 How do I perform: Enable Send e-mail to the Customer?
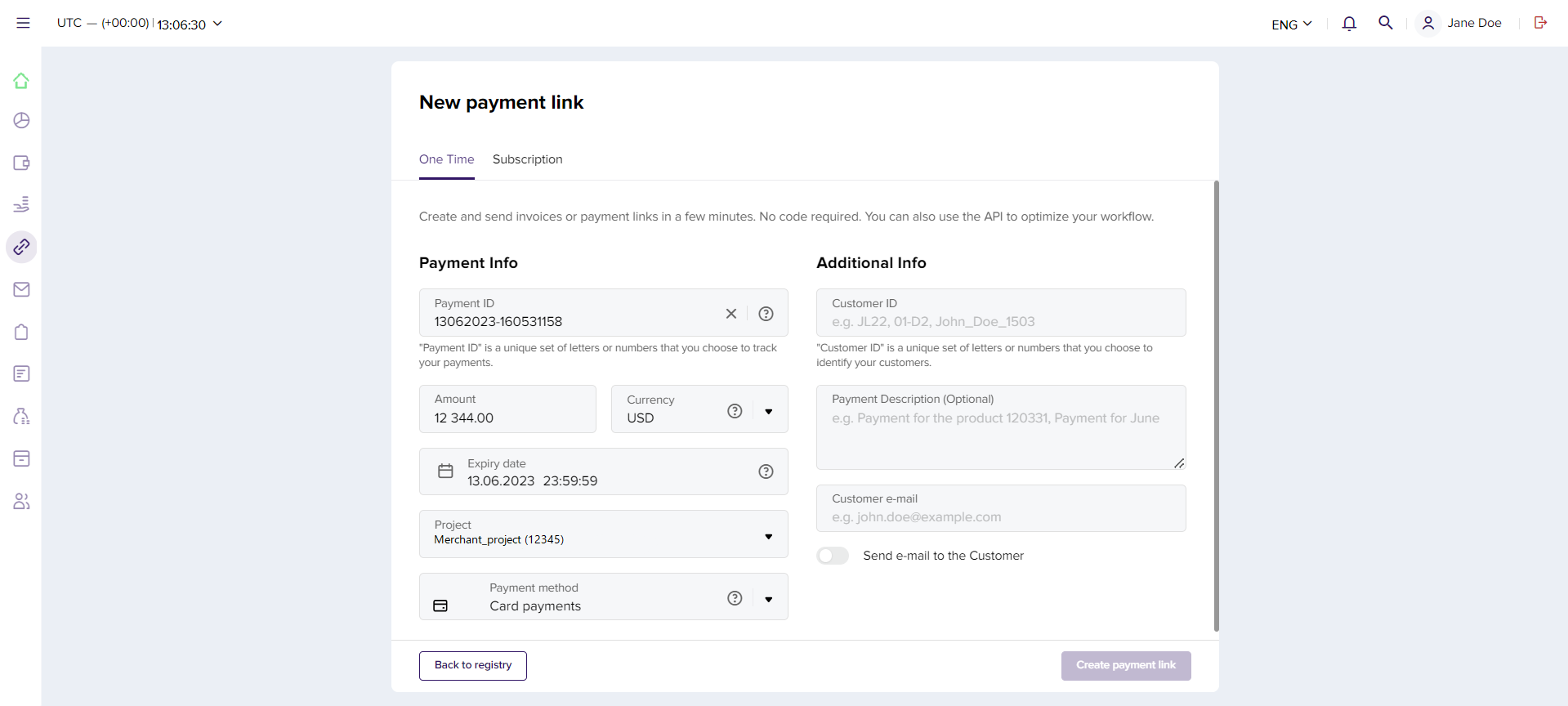[833, 556]
